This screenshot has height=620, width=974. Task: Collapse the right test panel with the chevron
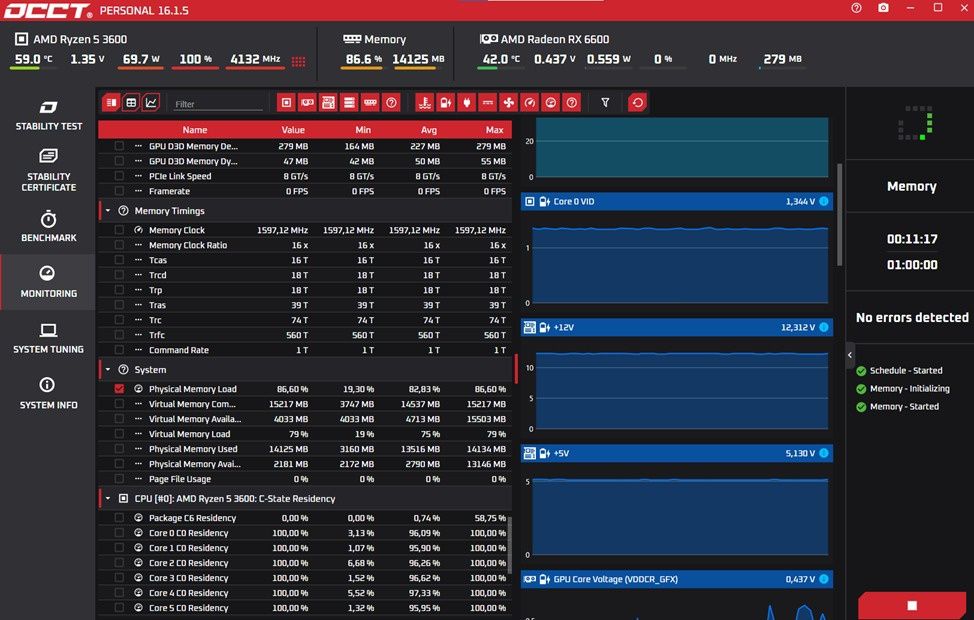coord(850,355)
